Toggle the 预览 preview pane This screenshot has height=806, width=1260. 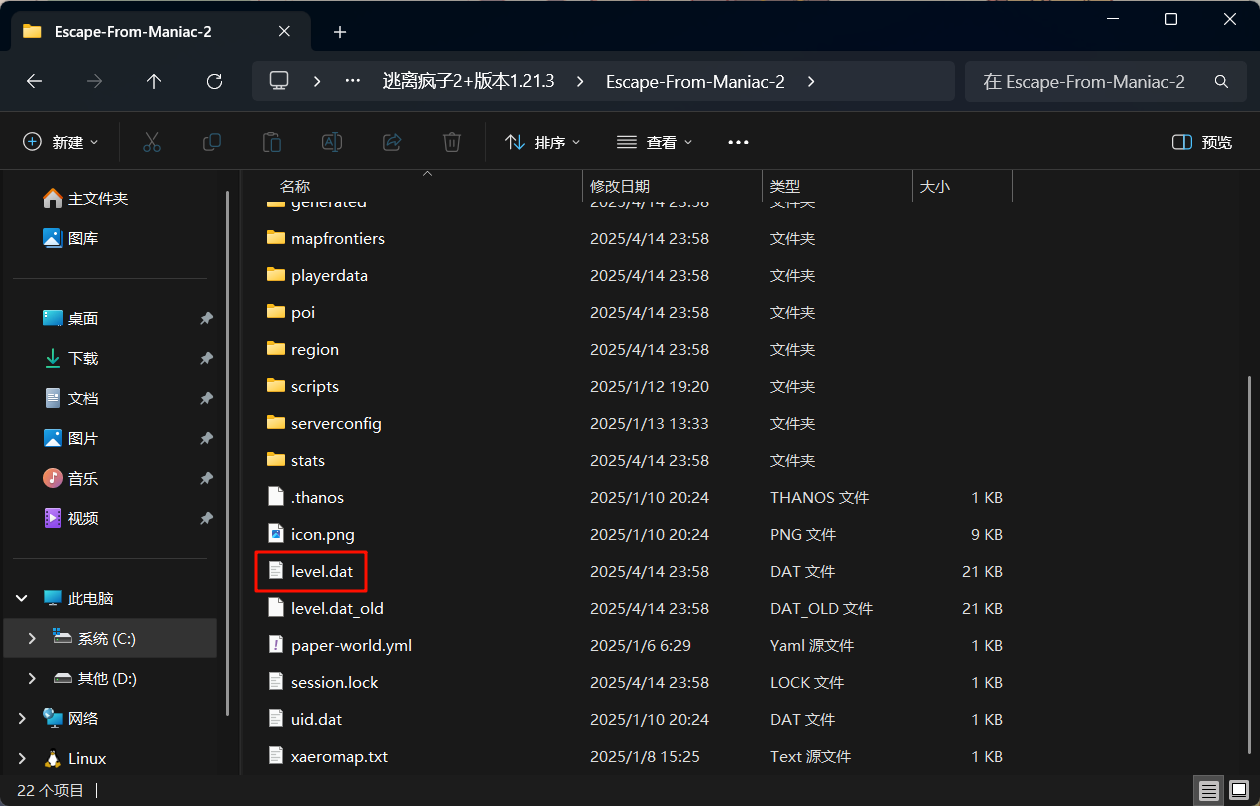[x=1202, y=142]
